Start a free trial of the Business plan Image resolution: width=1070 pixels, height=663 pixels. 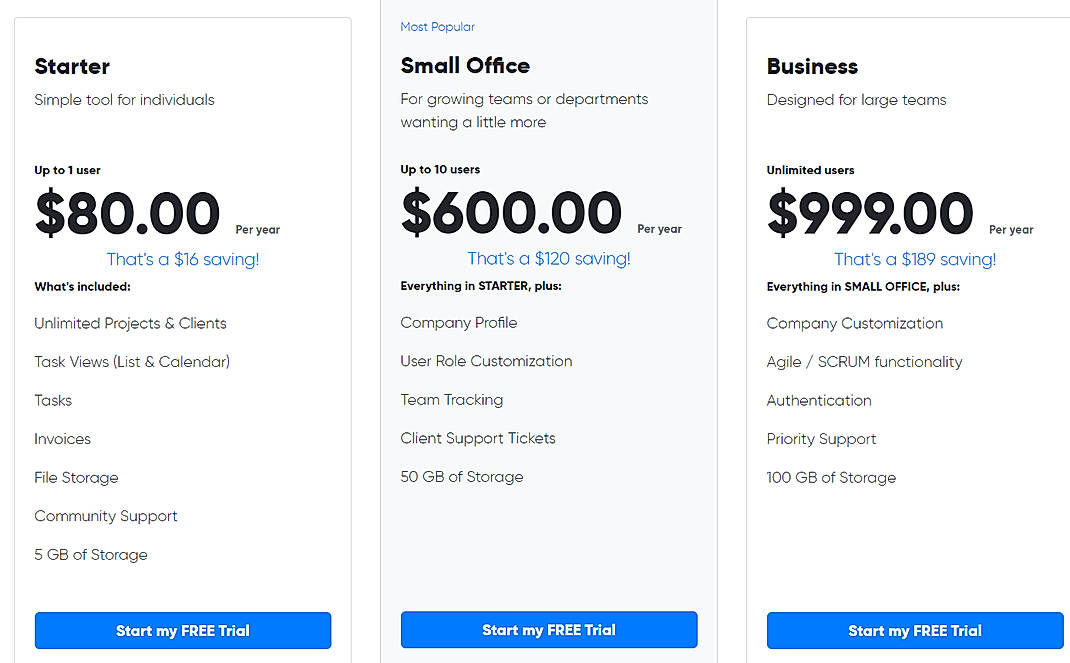click(x=914, y=630)
